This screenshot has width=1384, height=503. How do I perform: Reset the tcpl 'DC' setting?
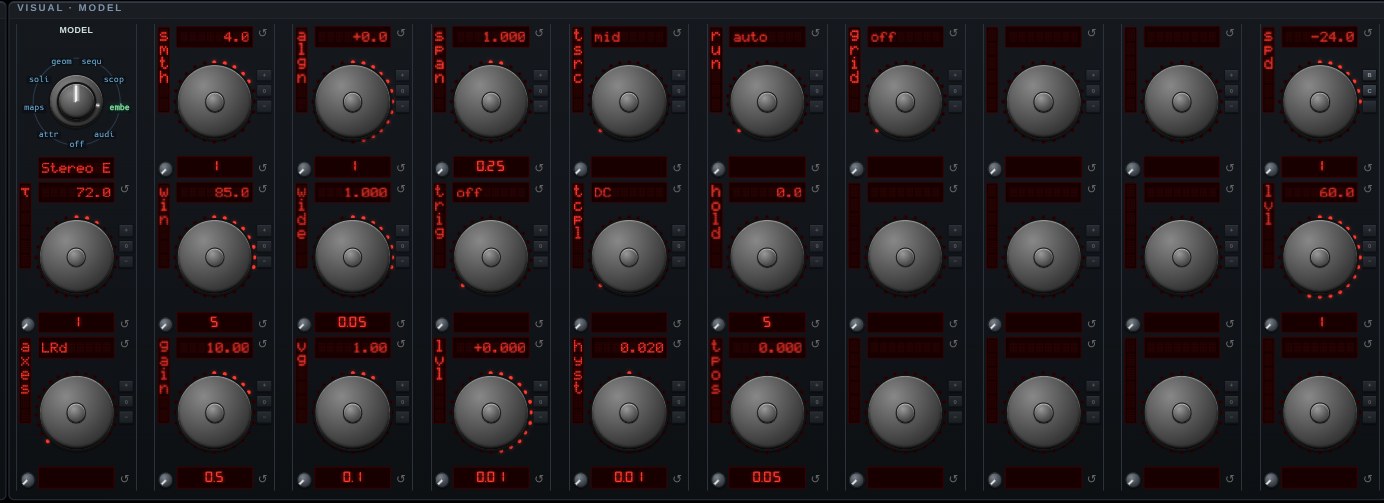click(676, 189)
